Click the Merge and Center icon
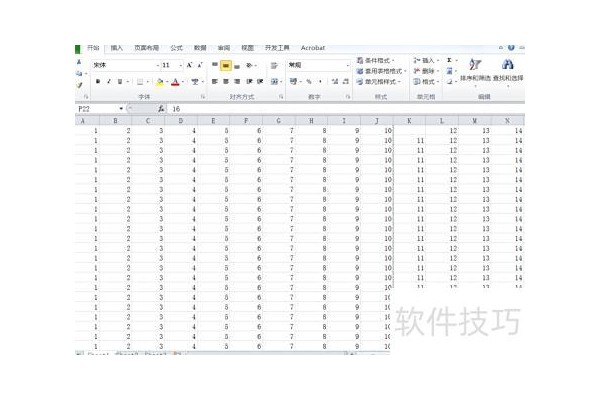This screenshot has width=600, height=400. [274, 82]
